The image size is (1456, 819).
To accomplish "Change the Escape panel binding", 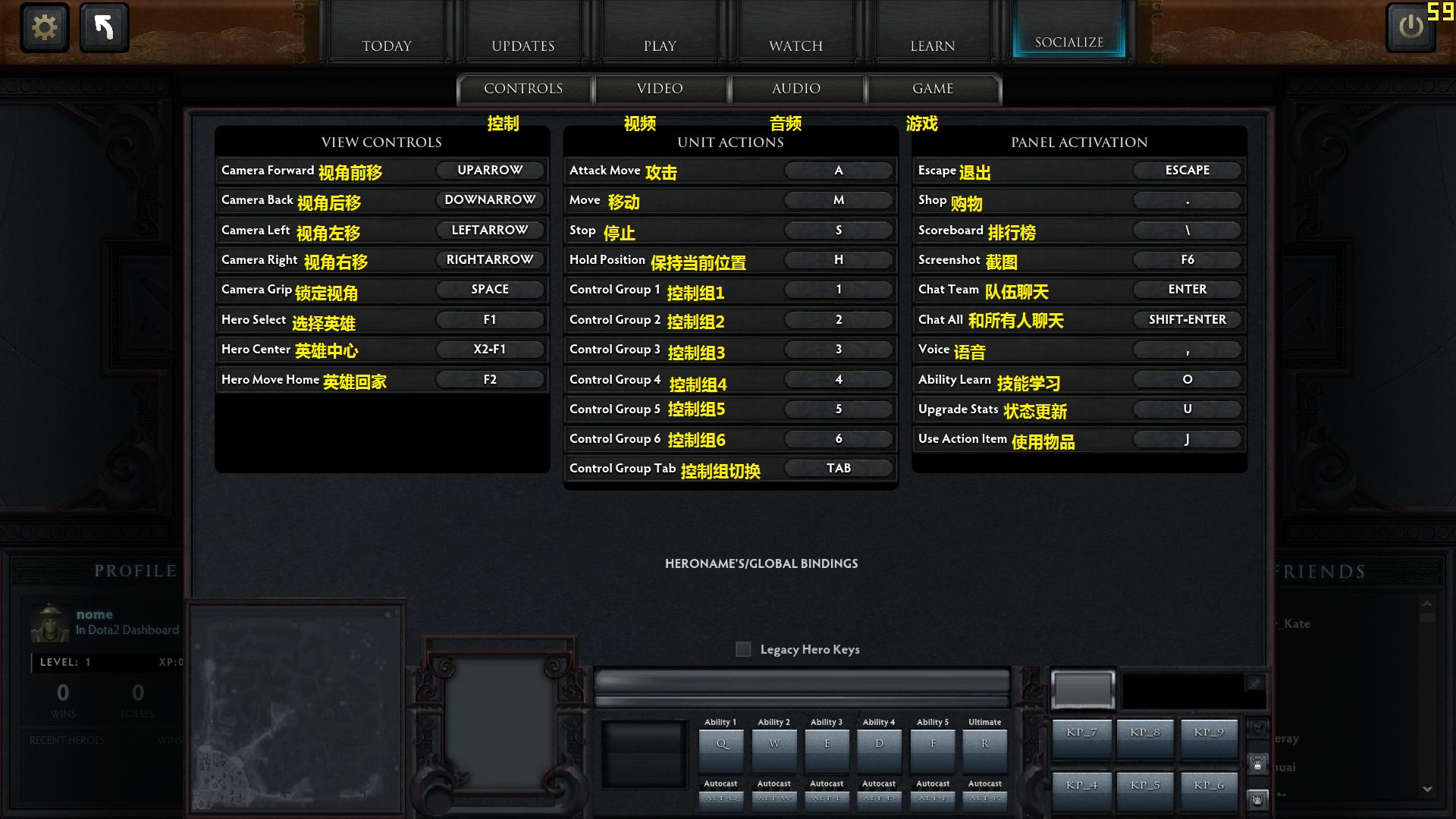I will pos(1188,171).
